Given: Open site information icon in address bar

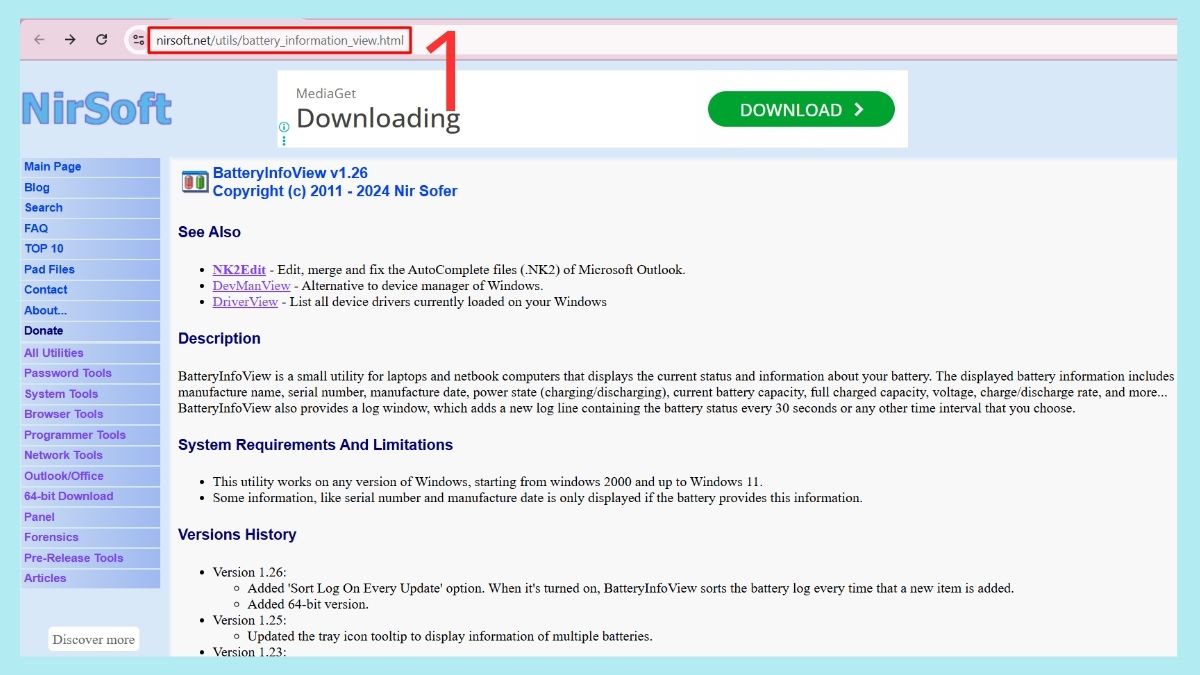Looking at the screenshot, I should (138, 40).
